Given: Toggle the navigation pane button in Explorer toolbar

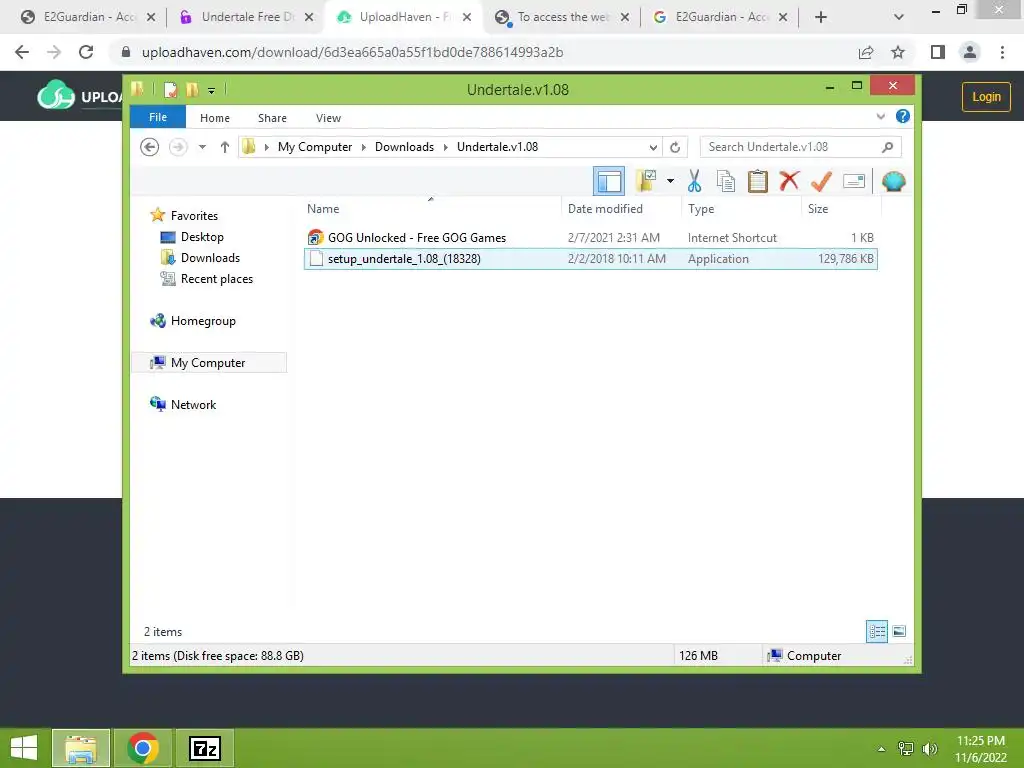Looking at the screenshot, I should tap(609, 181).
